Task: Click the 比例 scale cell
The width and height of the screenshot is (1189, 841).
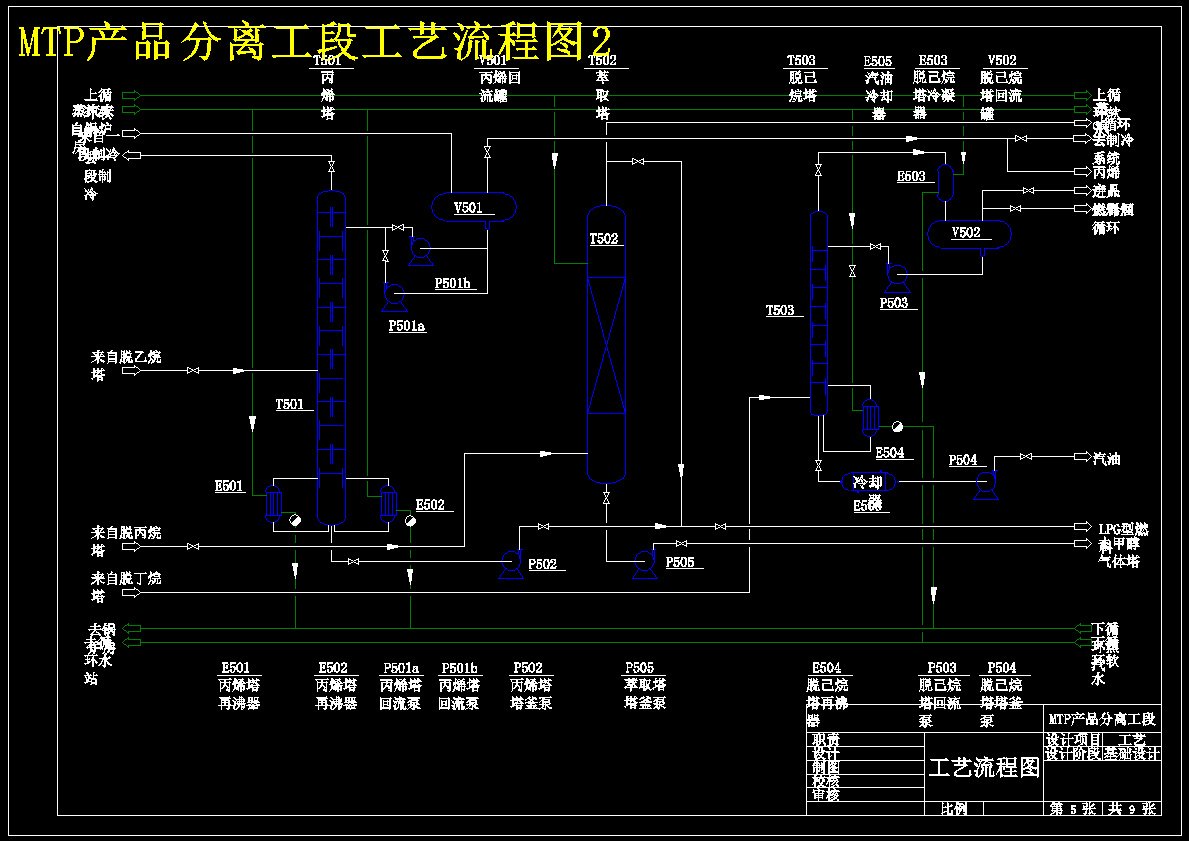Action: click(x=954, y=808)
